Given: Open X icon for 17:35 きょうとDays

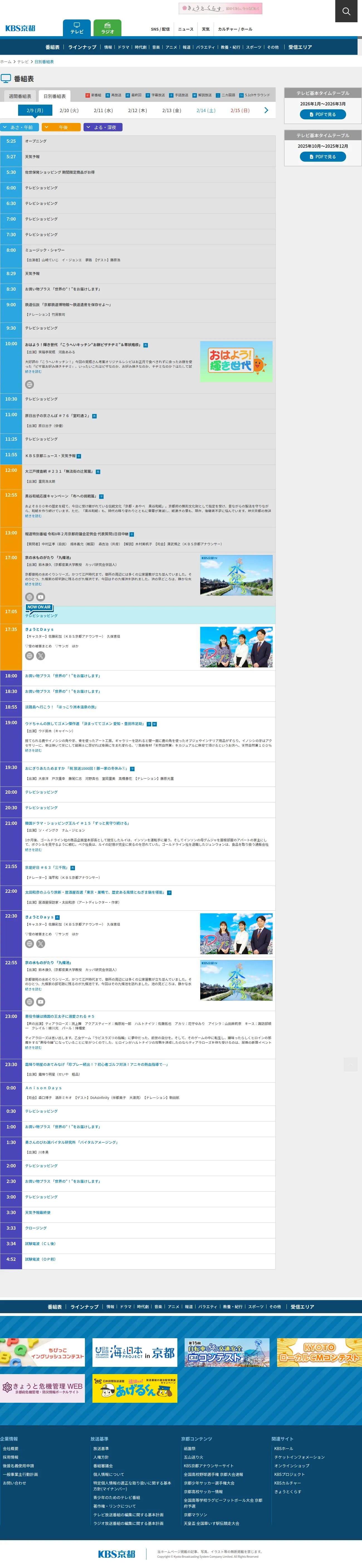Looking at the screenshot, I should (x=40, y=655).
